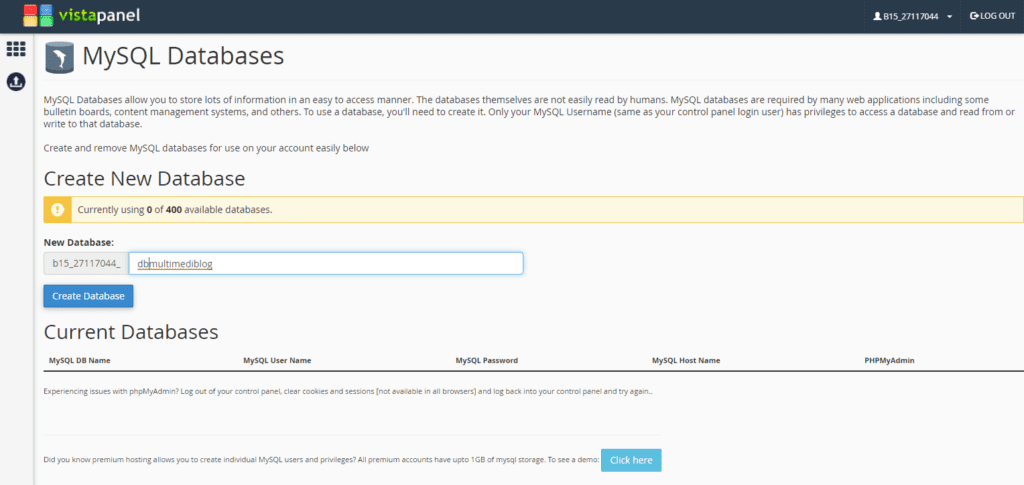Open the B15_27117044 user dropdown
1024x485 pixels.
pyautogui.click(x=912, y=16)
